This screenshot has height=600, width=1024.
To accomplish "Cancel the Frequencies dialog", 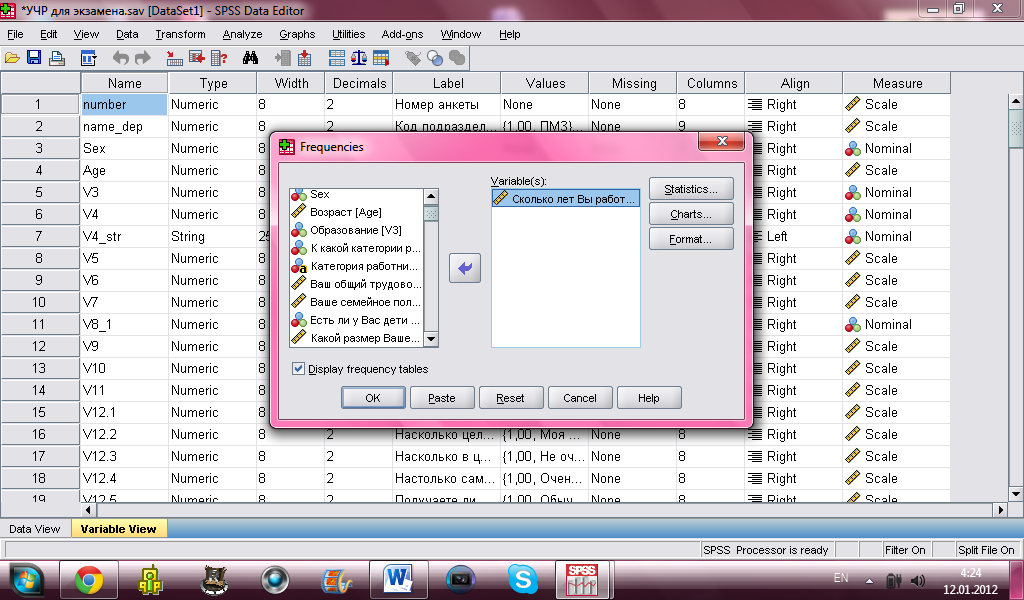I will 580,398.
